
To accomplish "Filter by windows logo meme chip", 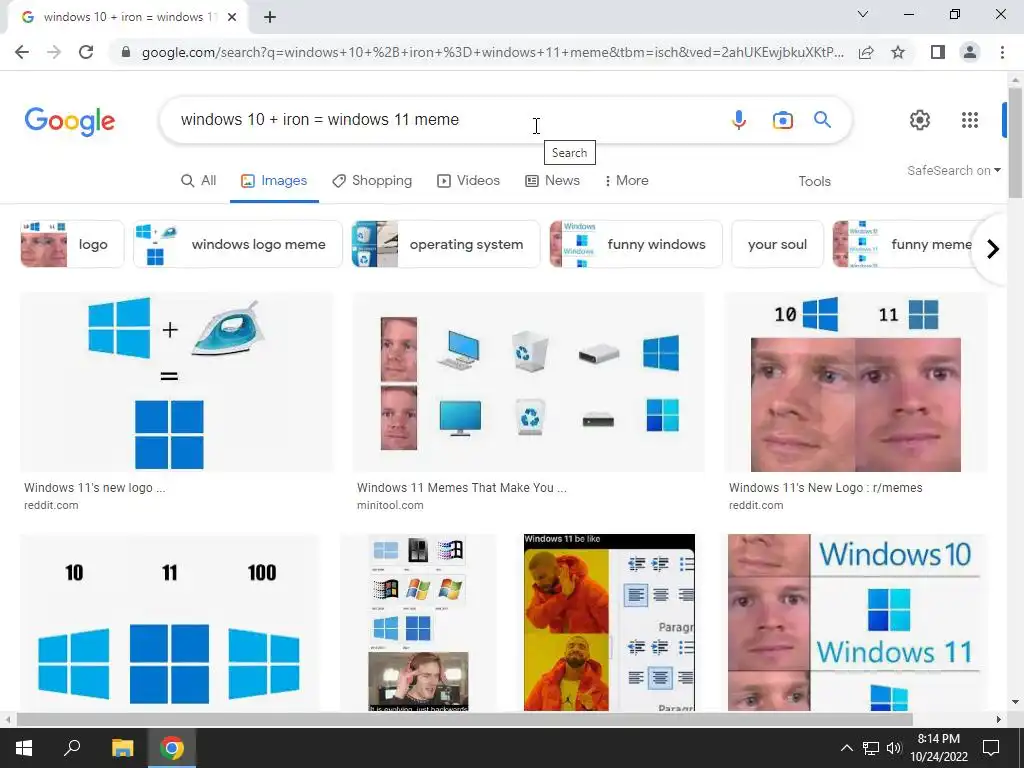I will click(238, 244).
